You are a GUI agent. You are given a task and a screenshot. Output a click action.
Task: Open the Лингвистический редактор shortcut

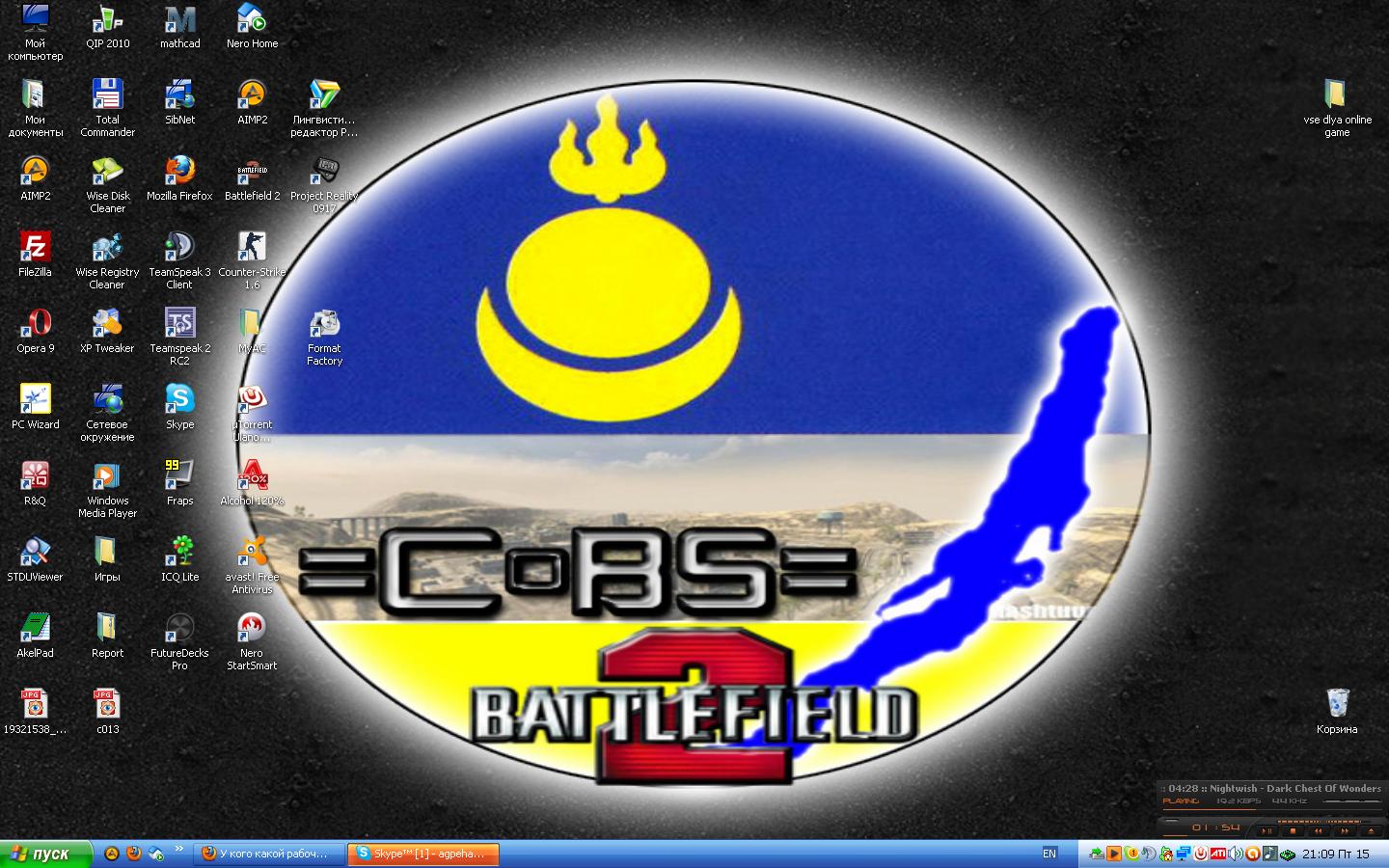[x=324, y=108]
